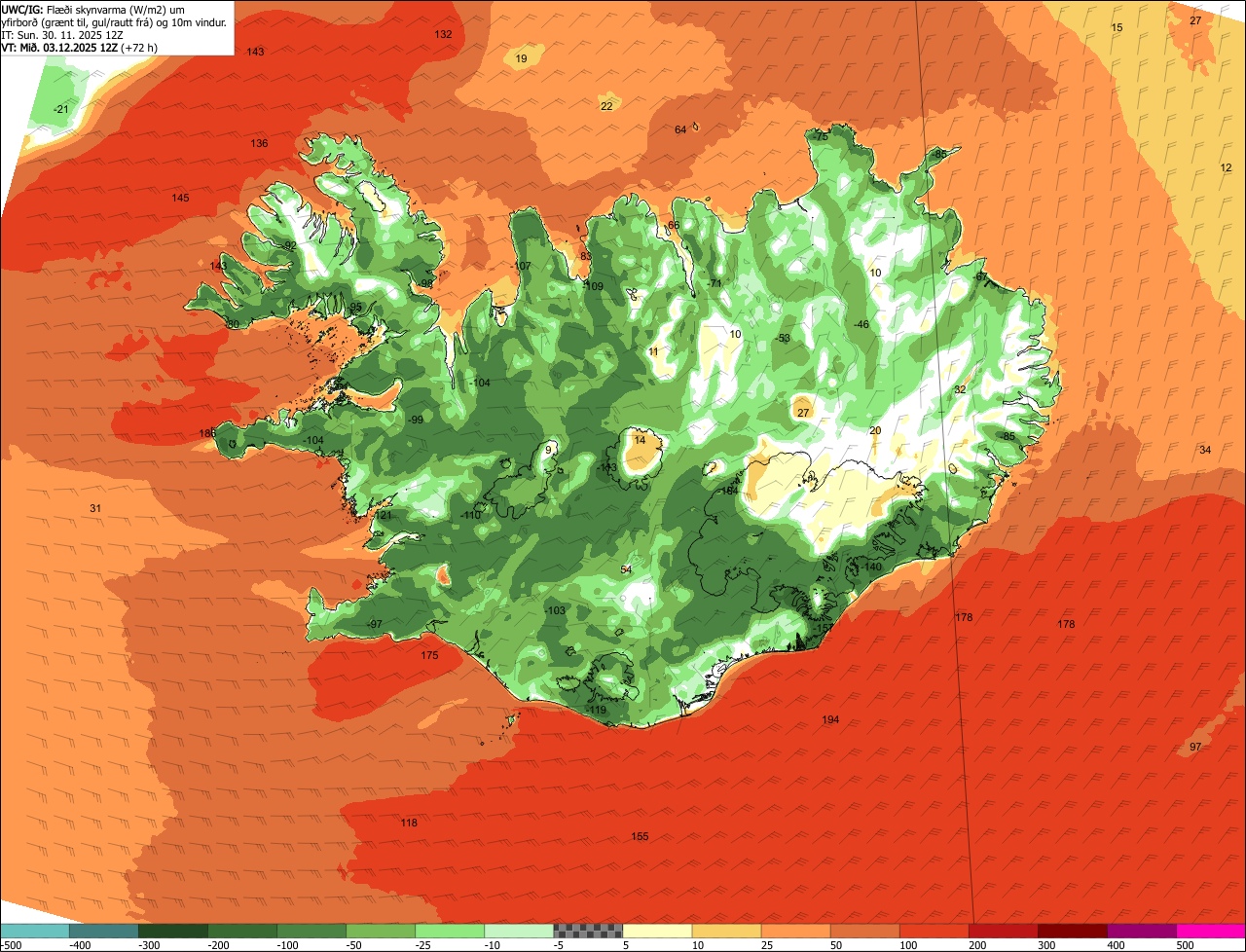Image resolution: width=1246 pixels, height=952 pixels.
Task: Click the dark teal legend swatch between -400 and -300
Action: [104, 931]
